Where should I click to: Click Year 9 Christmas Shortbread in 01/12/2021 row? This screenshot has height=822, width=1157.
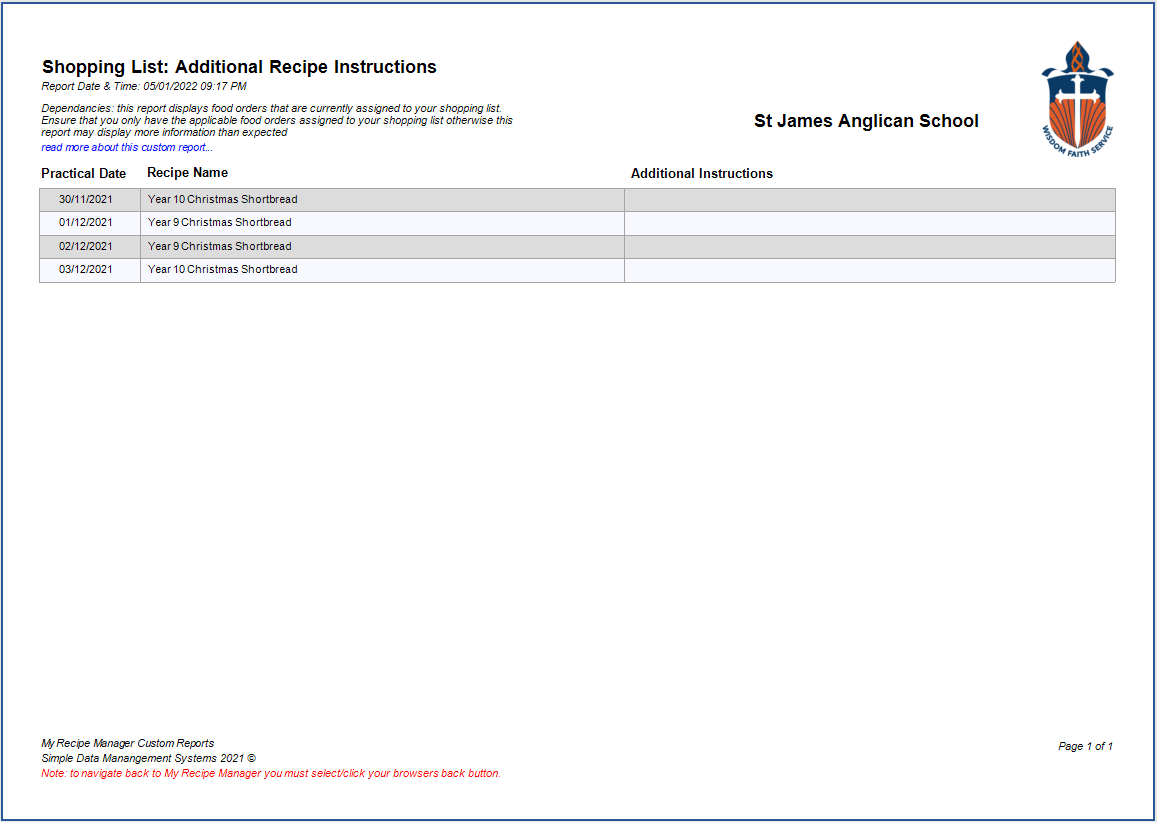tap(219, 223)
